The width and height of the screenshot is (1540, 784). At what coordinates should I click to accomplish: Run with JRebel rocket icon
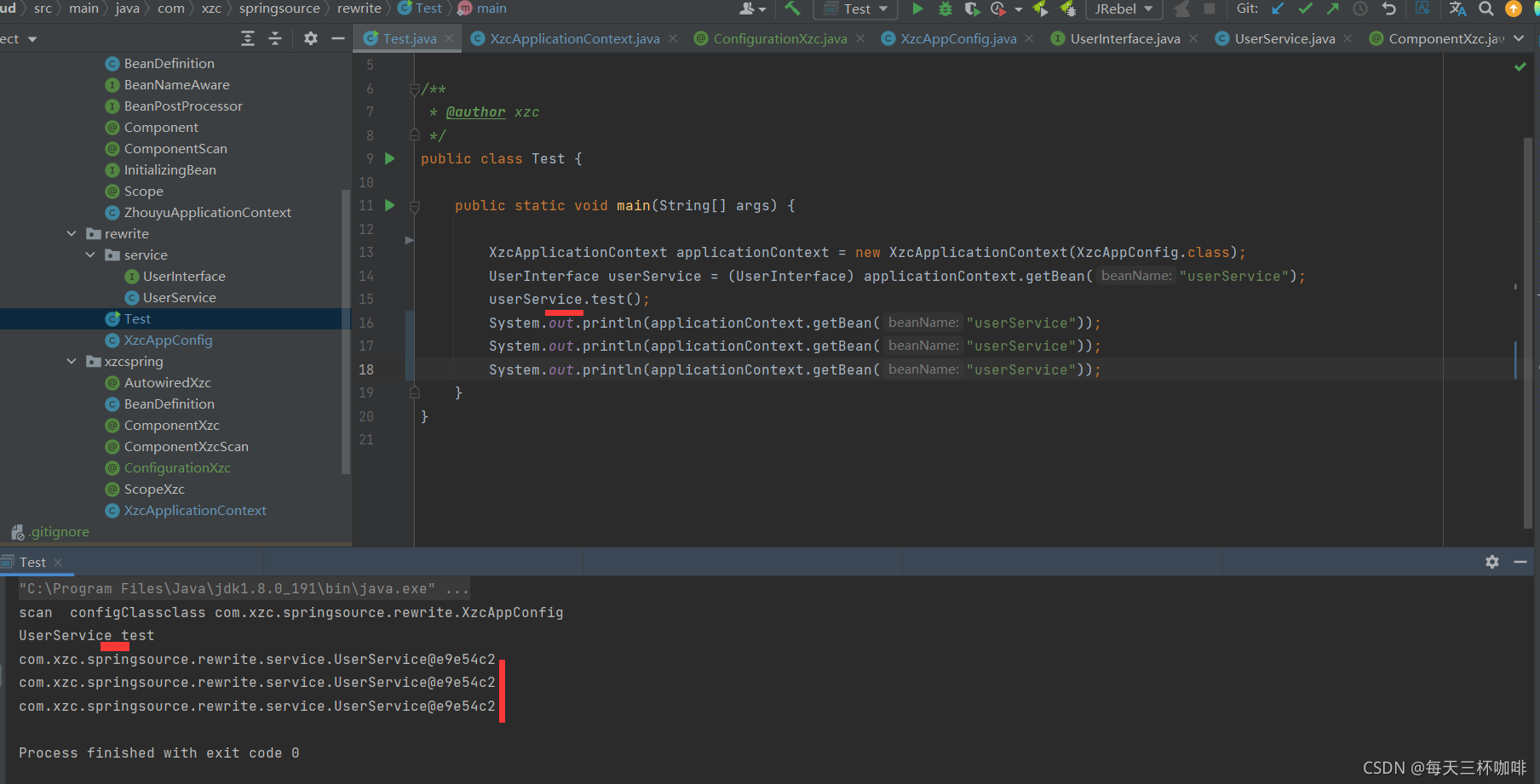[1040, 9]
